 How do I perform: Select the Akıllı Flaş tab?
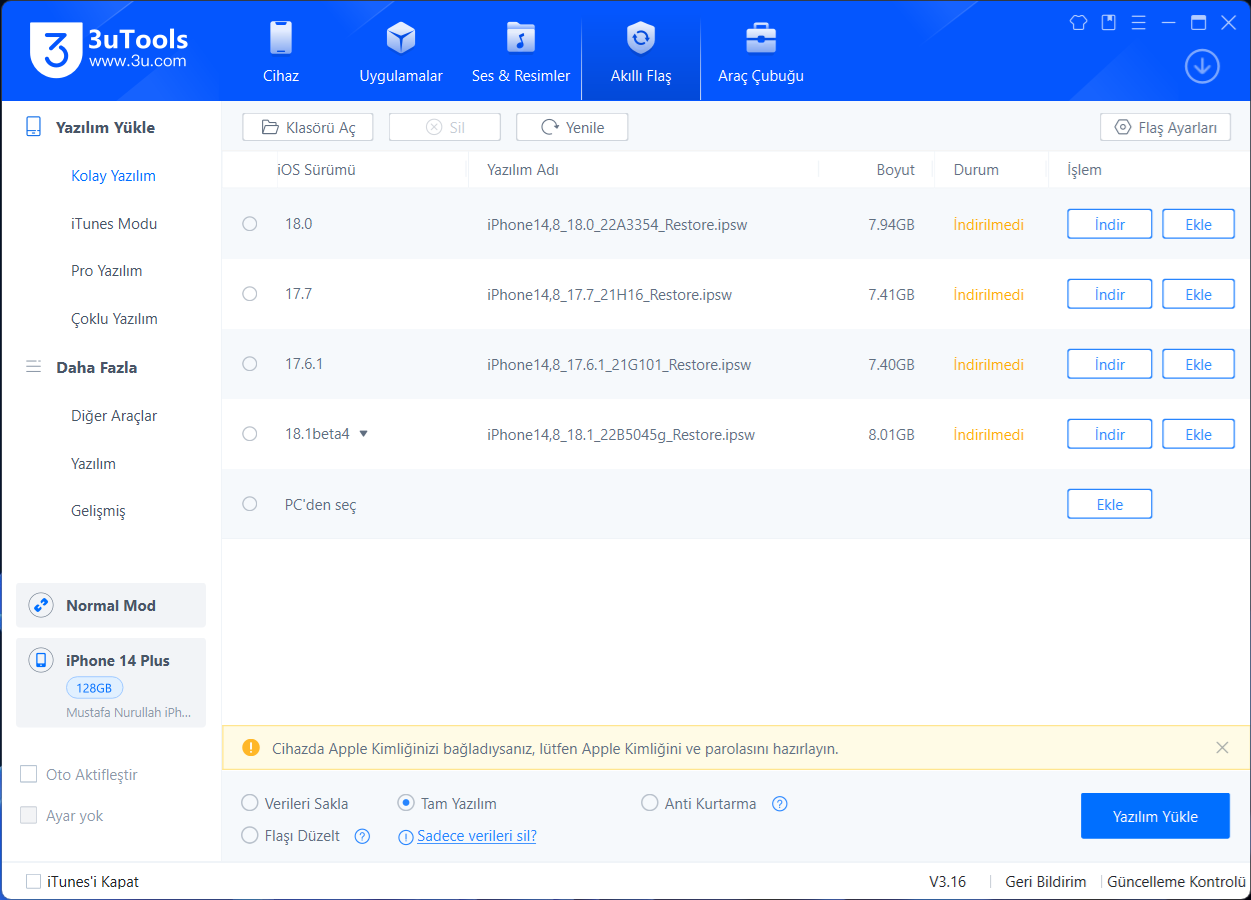coord(641,52)
